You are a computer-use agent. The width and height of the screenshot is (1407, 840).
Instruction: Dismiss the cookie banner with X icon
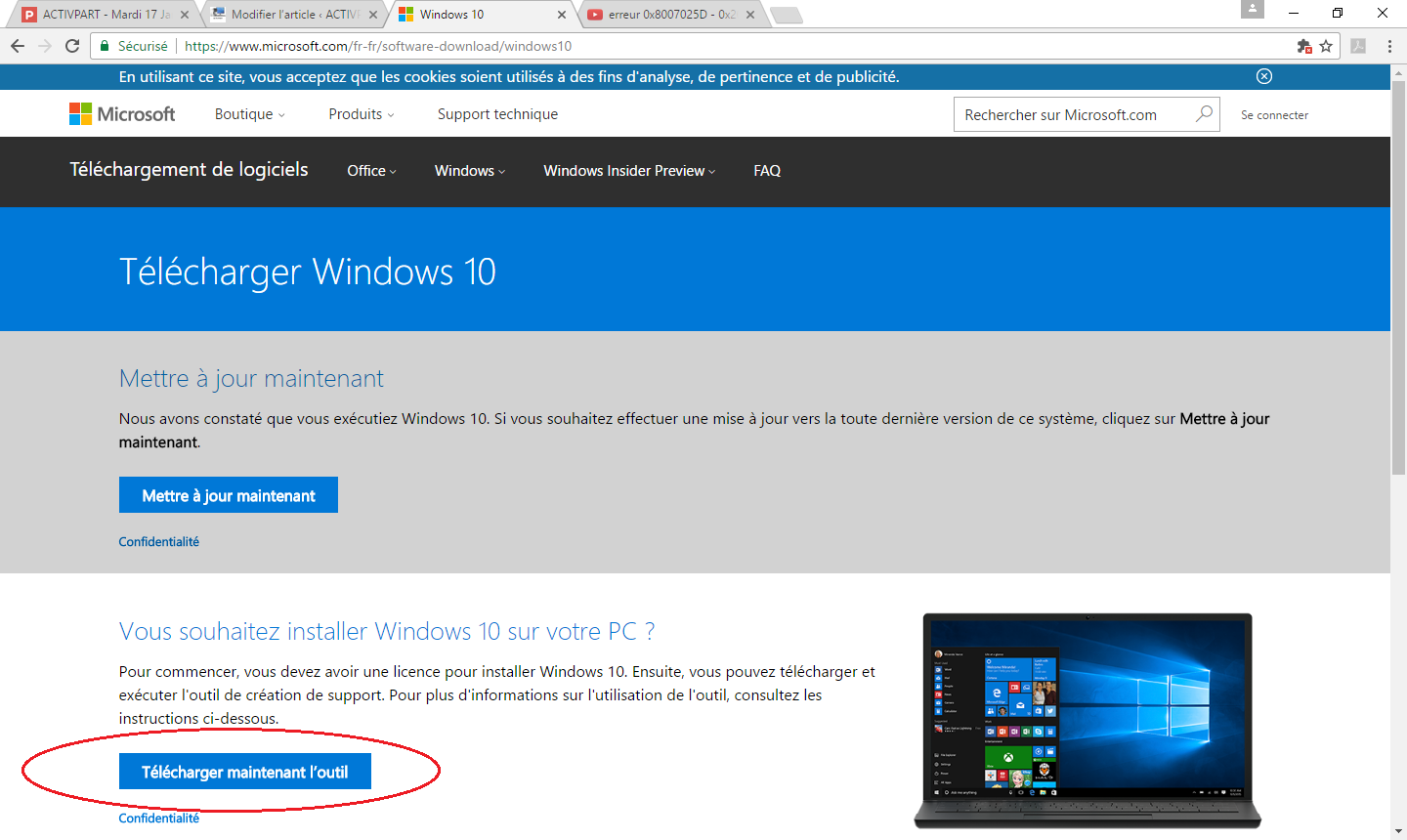(1263, 76)
